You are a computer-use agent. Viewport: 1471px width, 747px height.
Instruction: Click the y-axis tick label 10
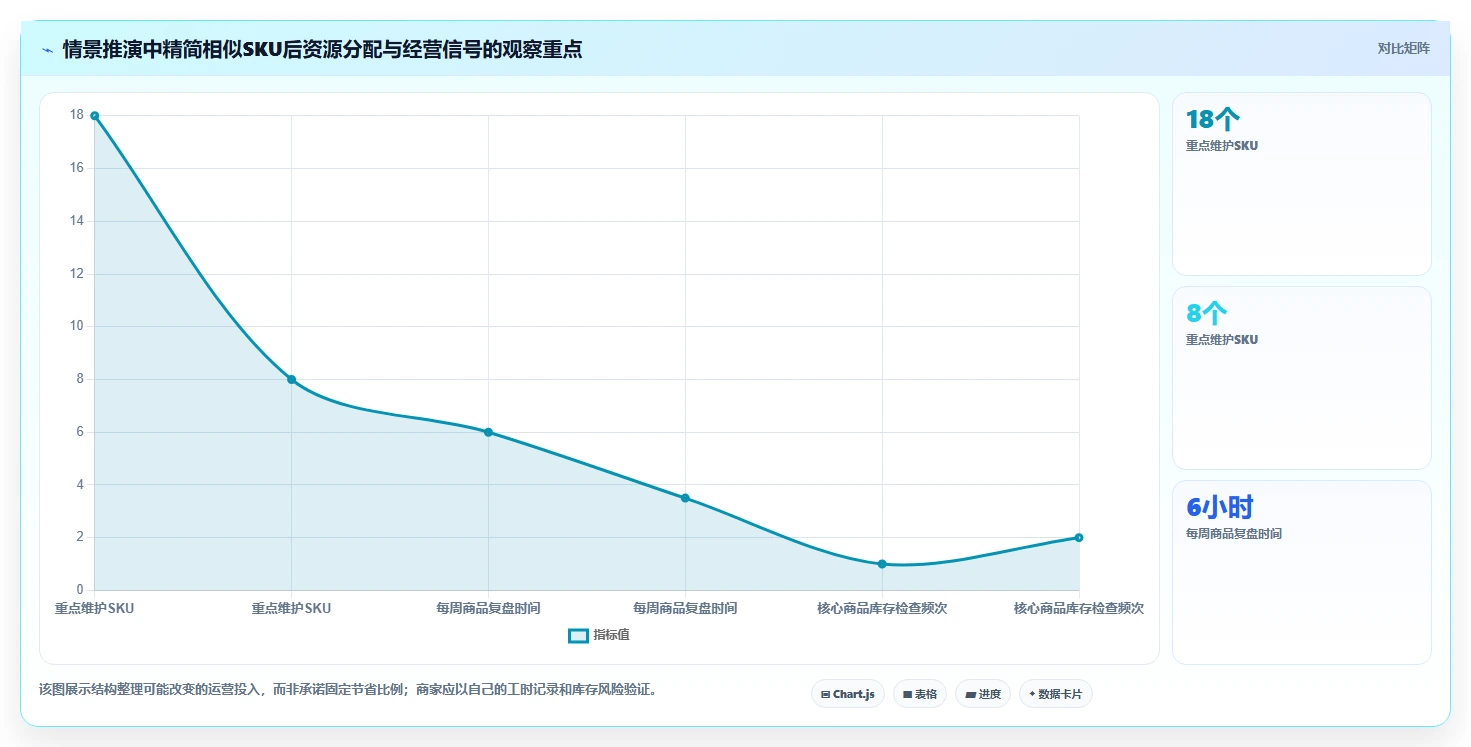[77, 326]
